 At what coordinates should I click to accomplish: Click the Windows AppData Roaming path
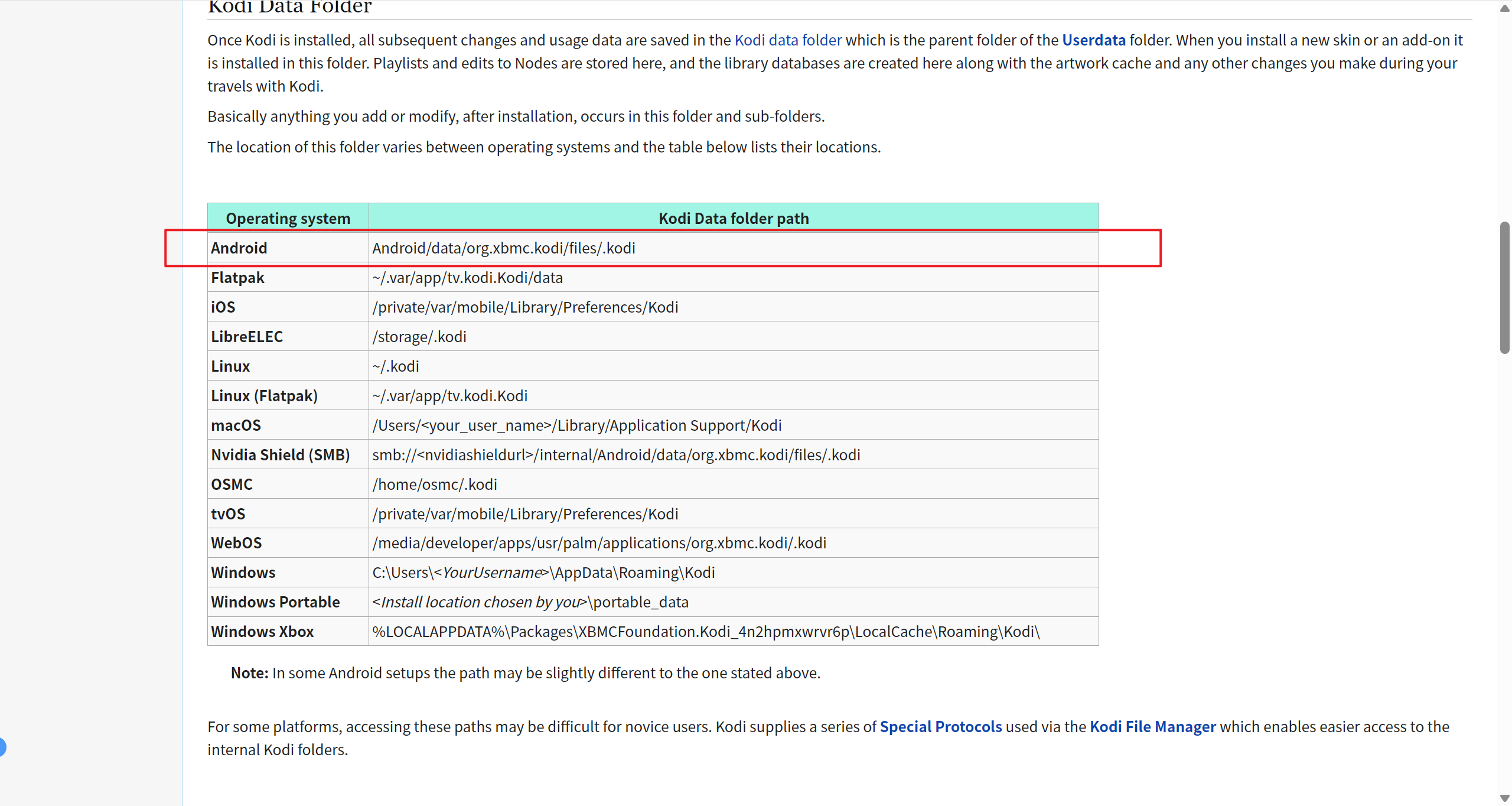coord(543,572)
